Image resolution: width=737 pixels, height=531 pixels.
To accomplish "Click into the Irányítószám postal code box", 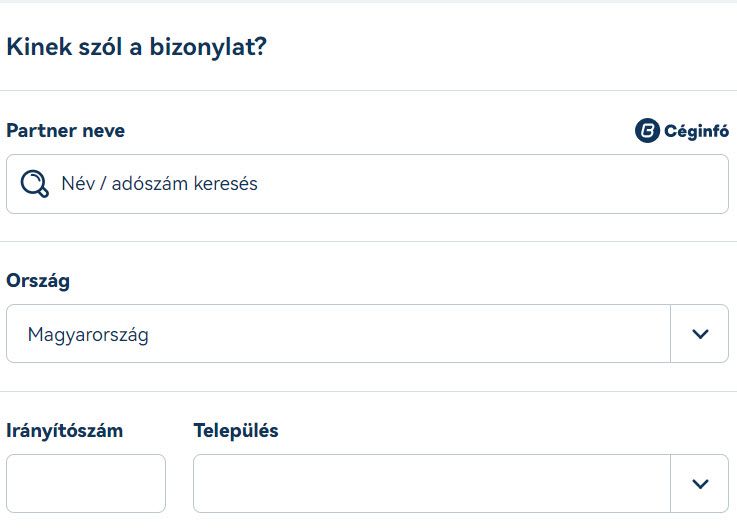I will click(86, 484).
